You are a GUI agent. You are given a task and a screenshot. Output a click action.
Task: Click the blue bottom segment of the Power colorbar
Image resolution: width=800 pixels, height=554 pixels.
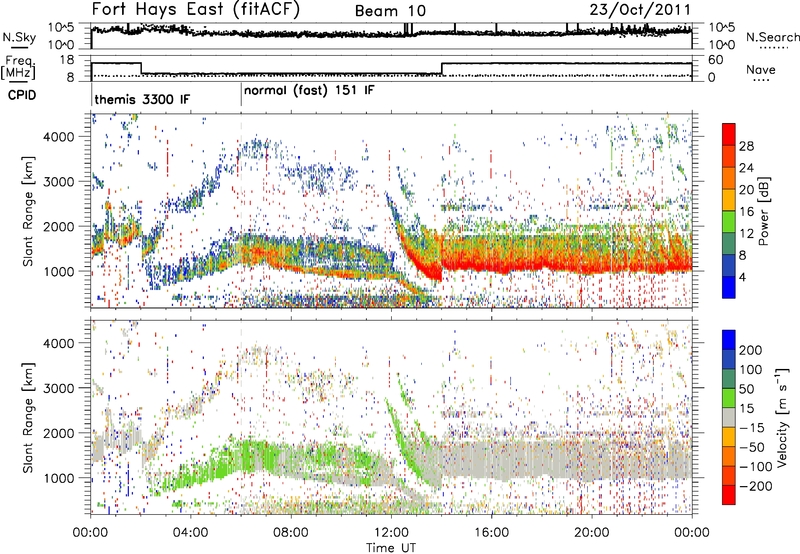tap(729, 287)
